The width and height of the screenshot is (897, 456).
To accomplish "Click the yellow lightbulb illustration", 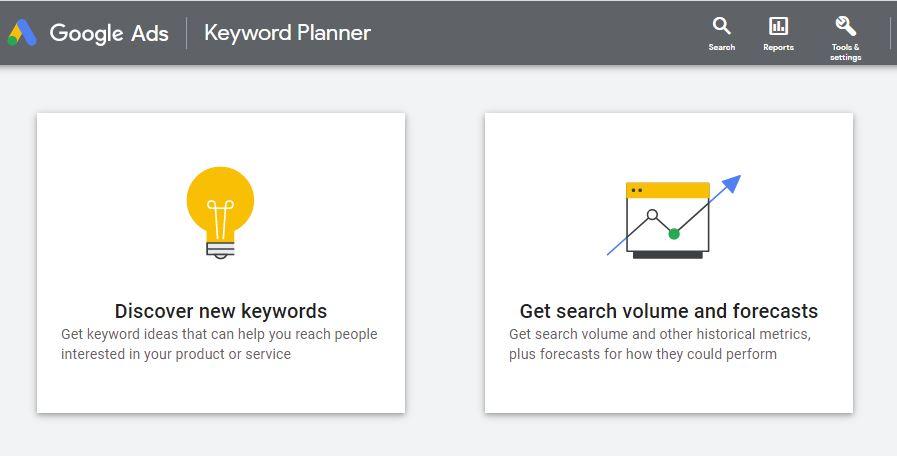I will pos(220,213).
